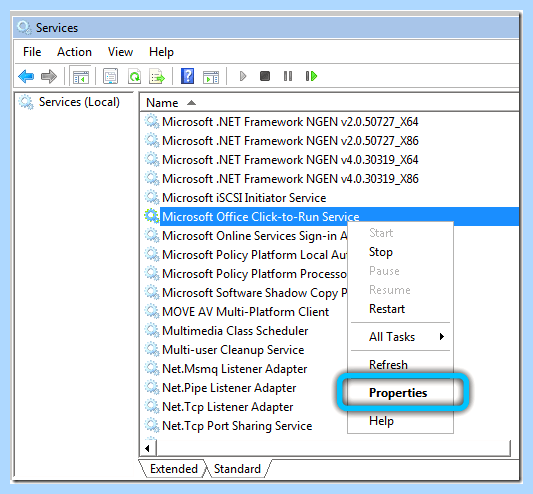Select Multi-user Cleanup Service row
Viewport: 533px width, 494px height.
233,350
